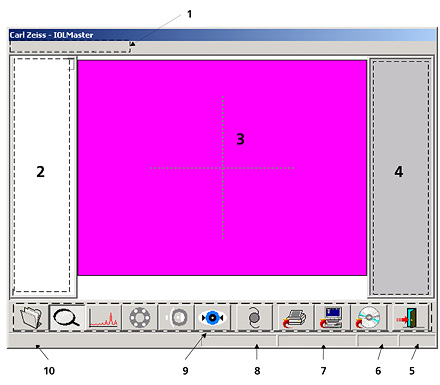Start axial length measurement graph icon
440x385 pixels.
(103, 318)
